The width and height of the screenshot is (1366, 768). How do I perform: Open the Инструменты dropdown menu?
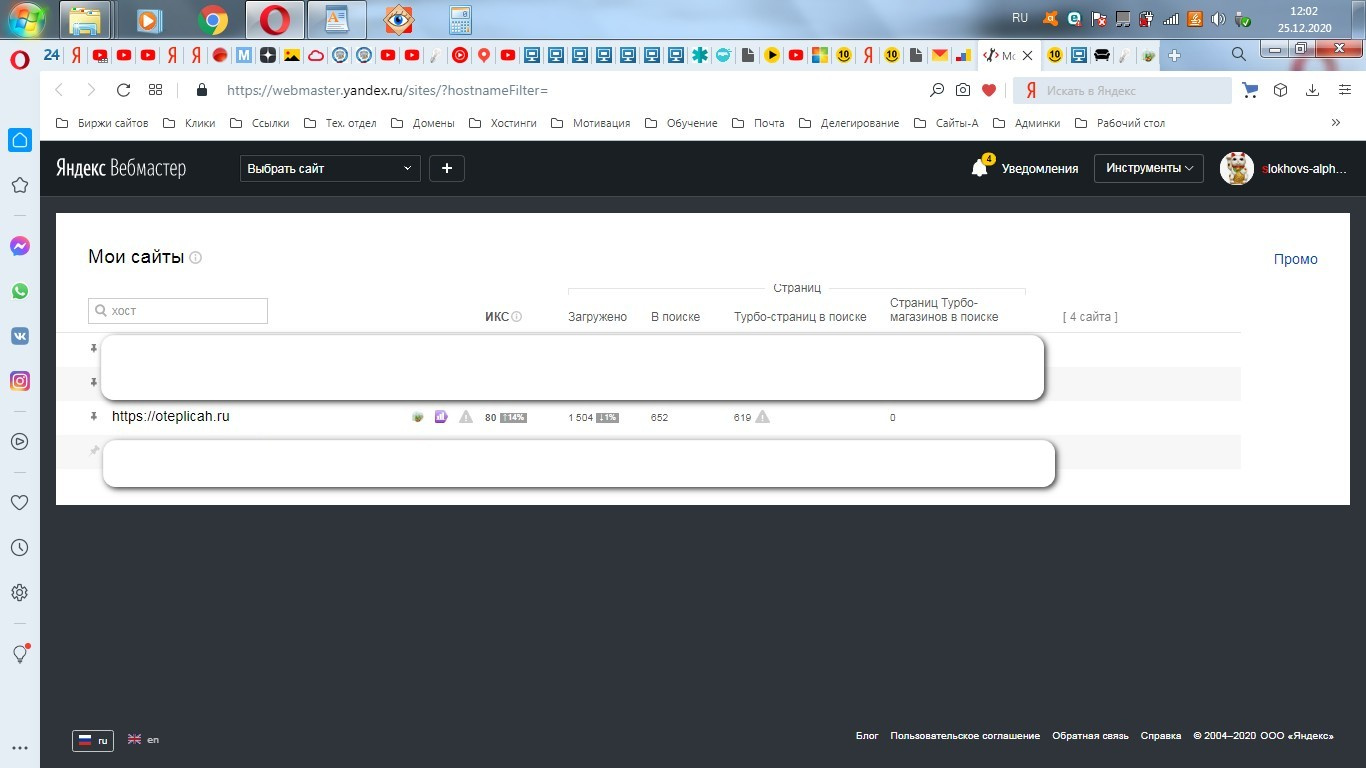click(x=1148, y=168)
